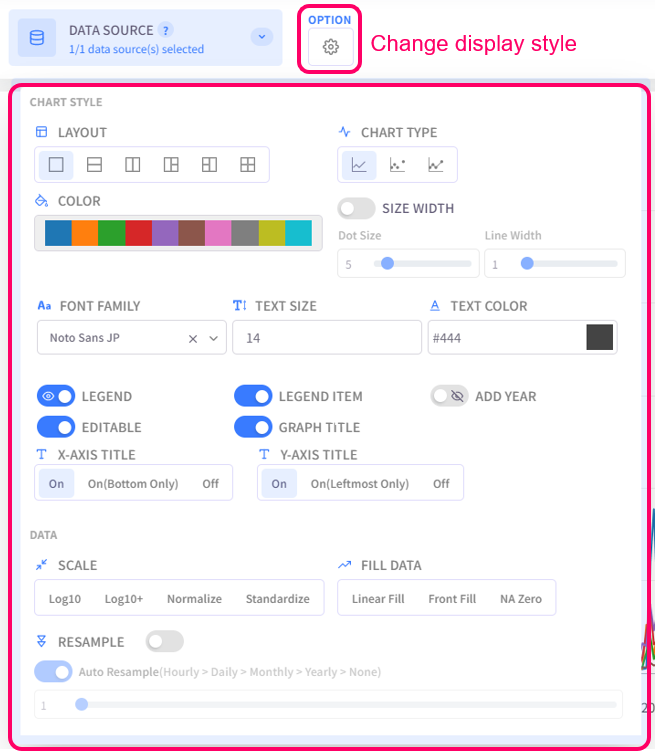
Task: Open the FONT FAMILY dropdown arrow
Action: click(x=214, y=339)
